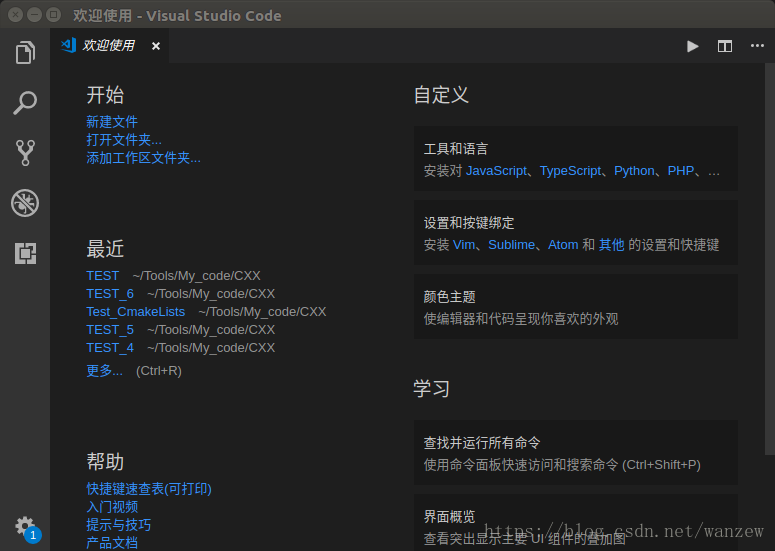Click the (Ctrl+R) shortcut hint text
The width and height of the screenshot is (775, 551).
[x=159, y=371]
